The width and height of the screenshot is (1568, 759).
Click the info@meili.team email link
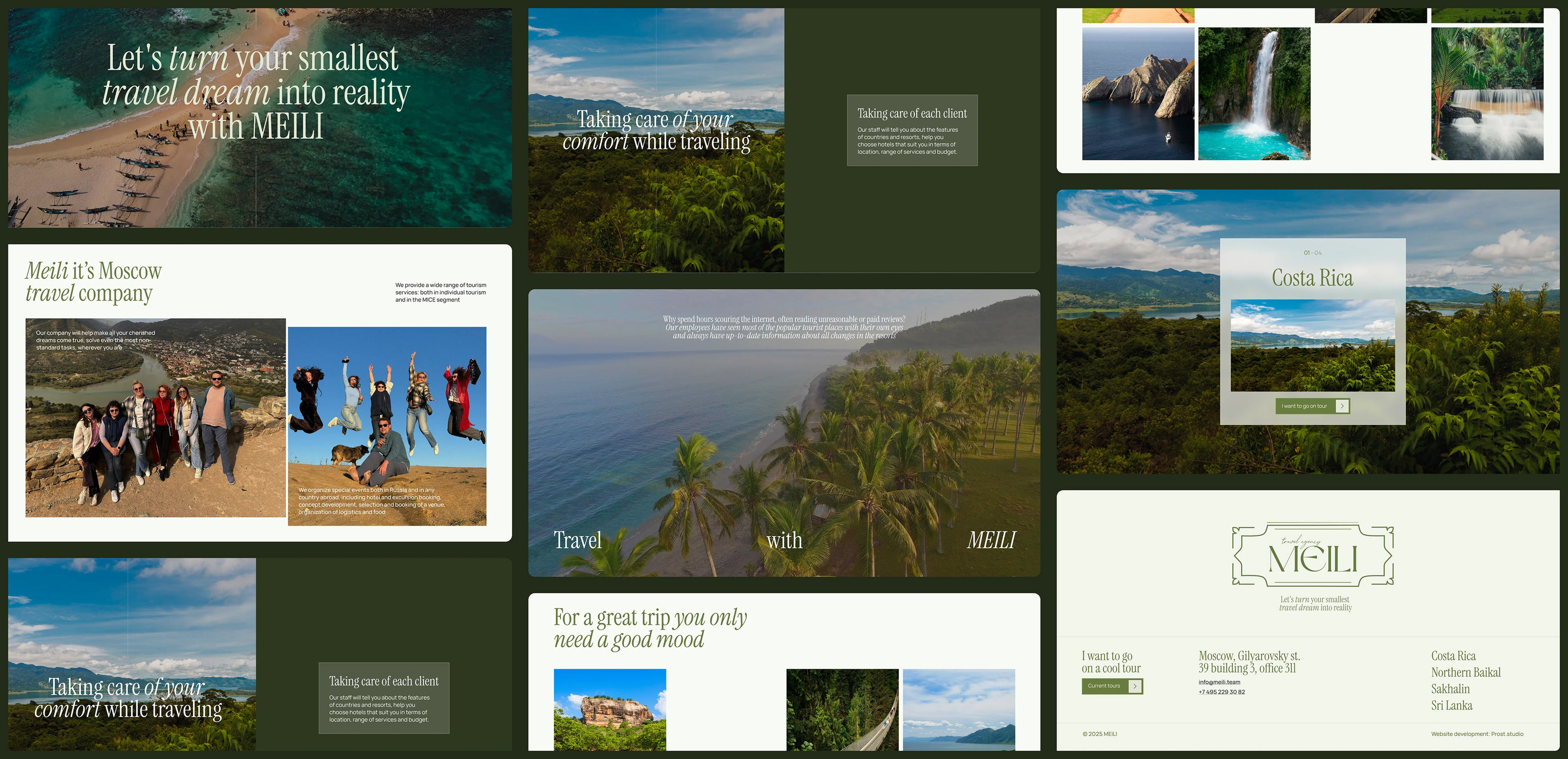pyautogui.click(x=1219, y=682)
